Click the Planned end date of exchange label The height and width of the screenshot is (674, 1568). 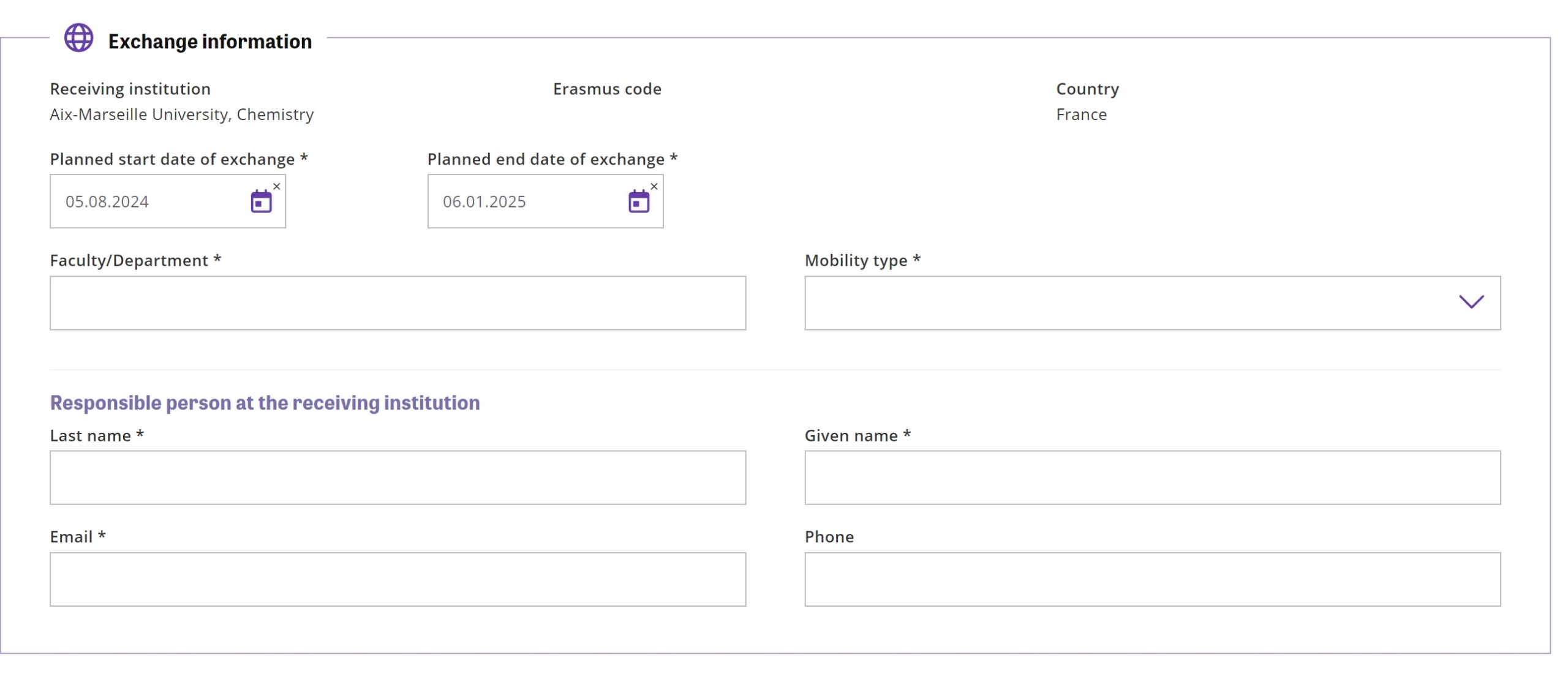tap(552, 159)
